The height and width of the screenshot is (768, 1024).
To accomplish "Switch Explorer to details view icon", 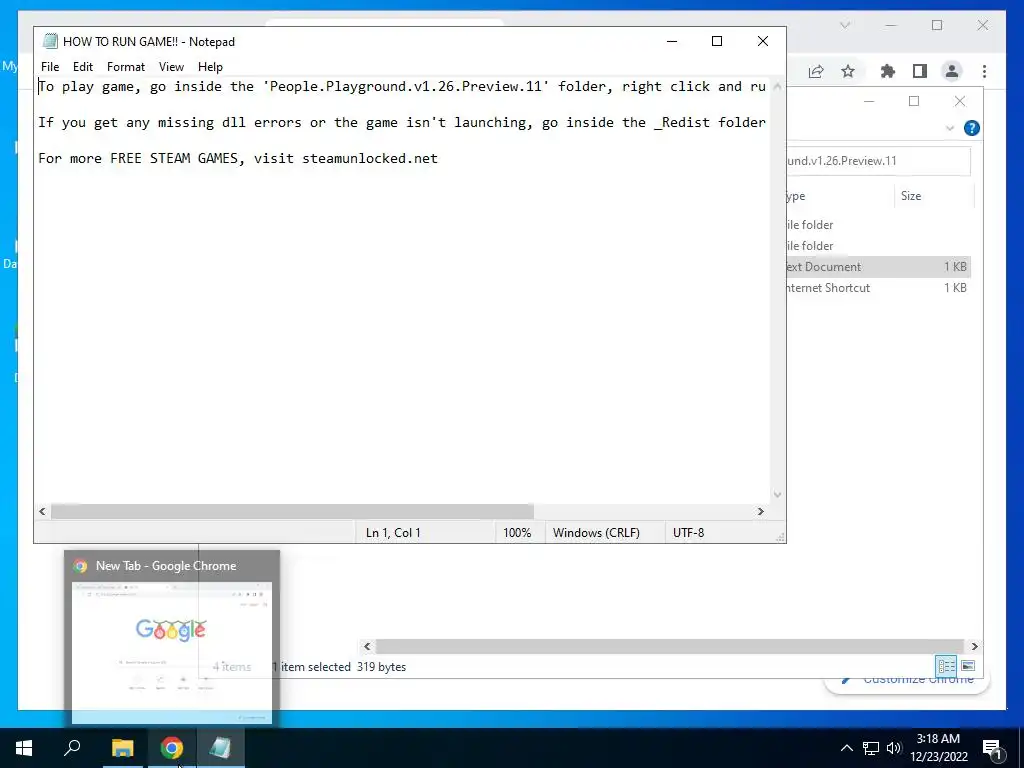I will coord(946,665).
